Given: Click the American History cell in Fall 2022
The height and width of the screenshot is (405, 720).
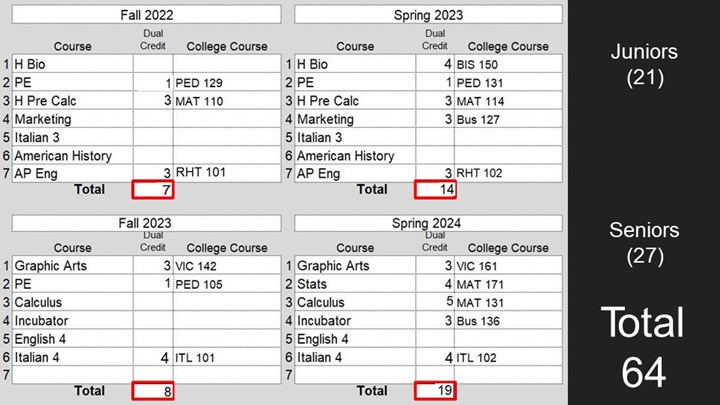Looking at the screenshot, I should click(73, 156).
